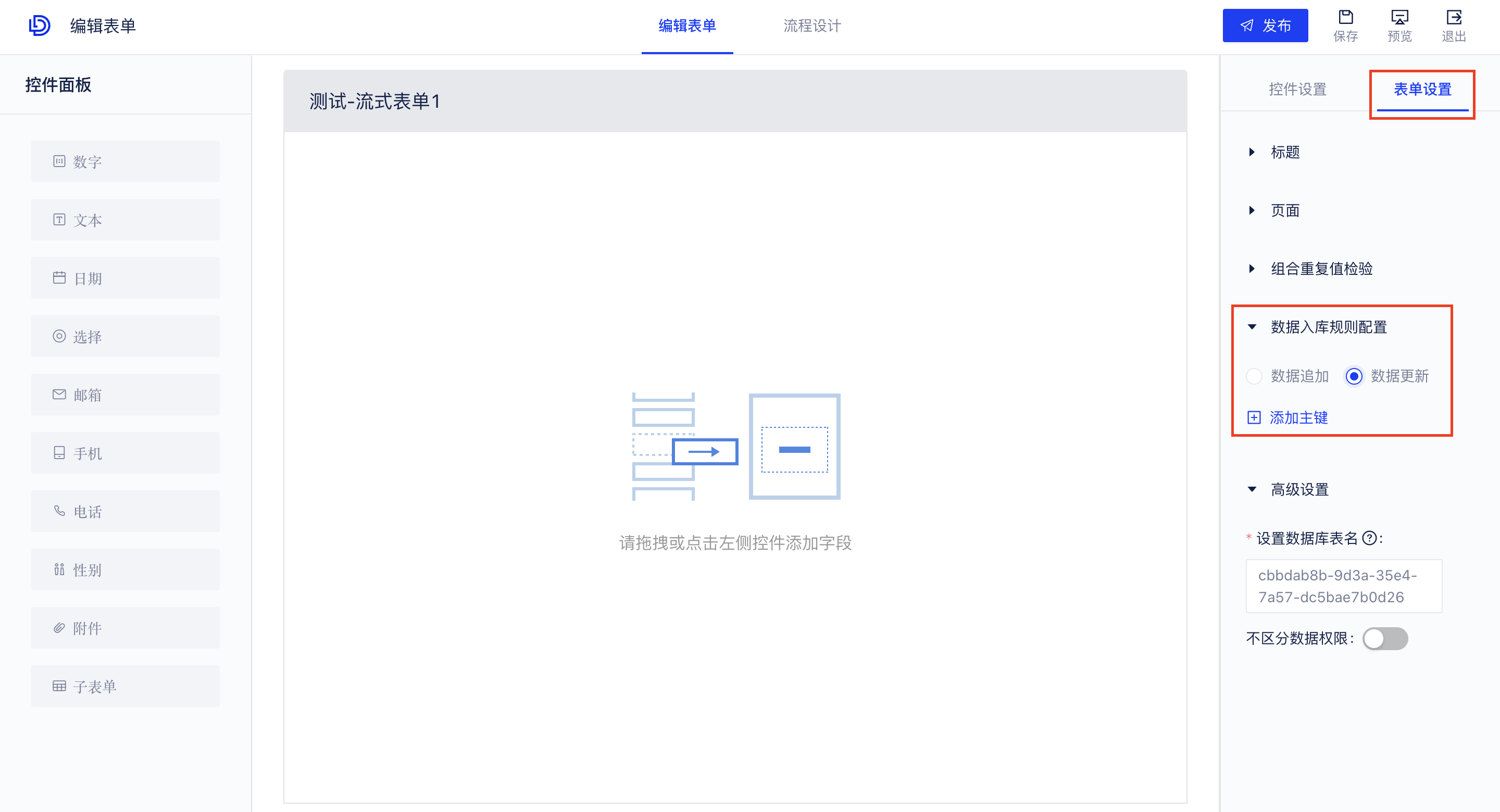1500x812 pixels.
Task: Select the 选择 choice control
Action: 125,336
